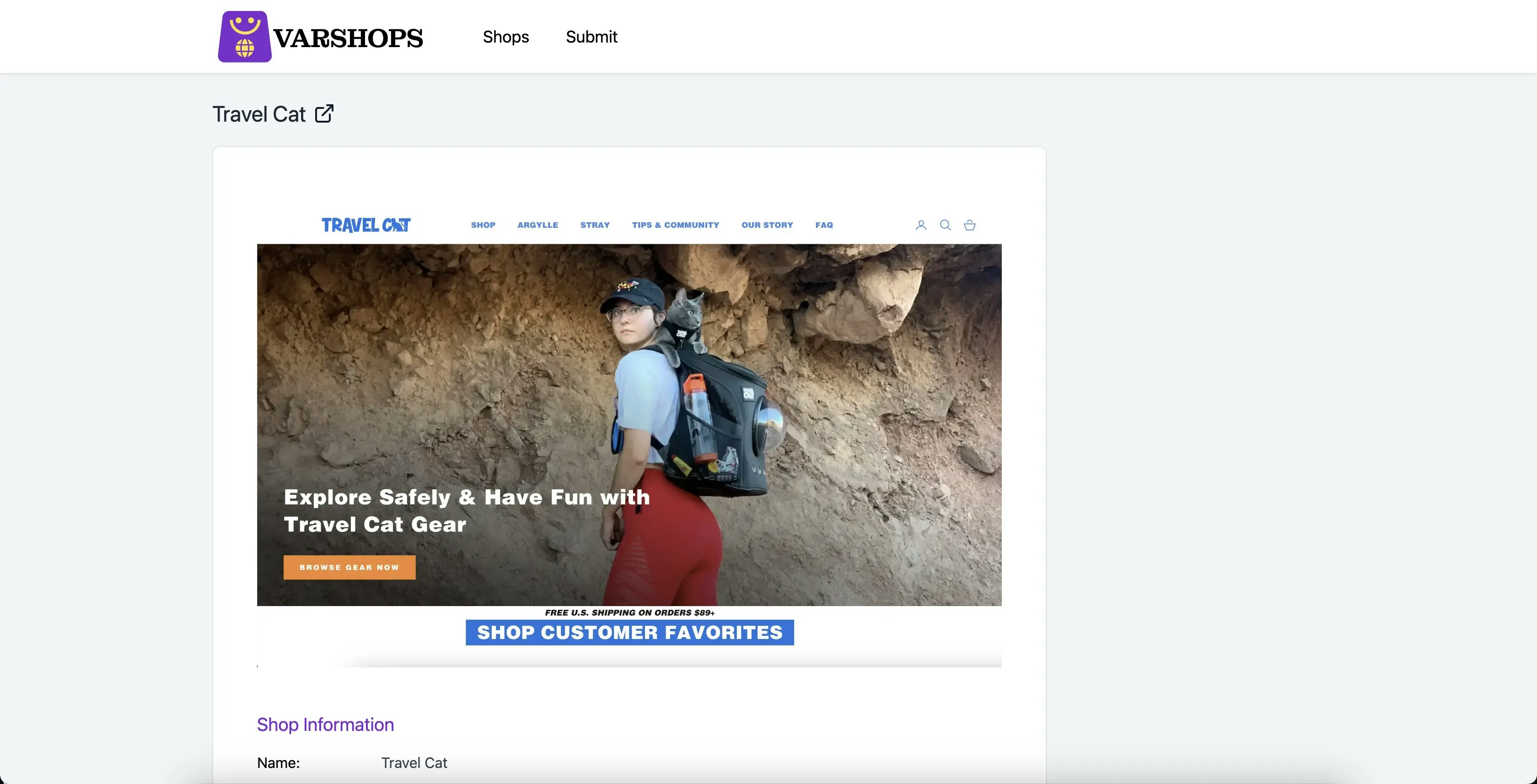Image resolution: width=1537 pixels, height=784 pixels.
Task: Open OUR STORY nav item
Action: (767, 225)
